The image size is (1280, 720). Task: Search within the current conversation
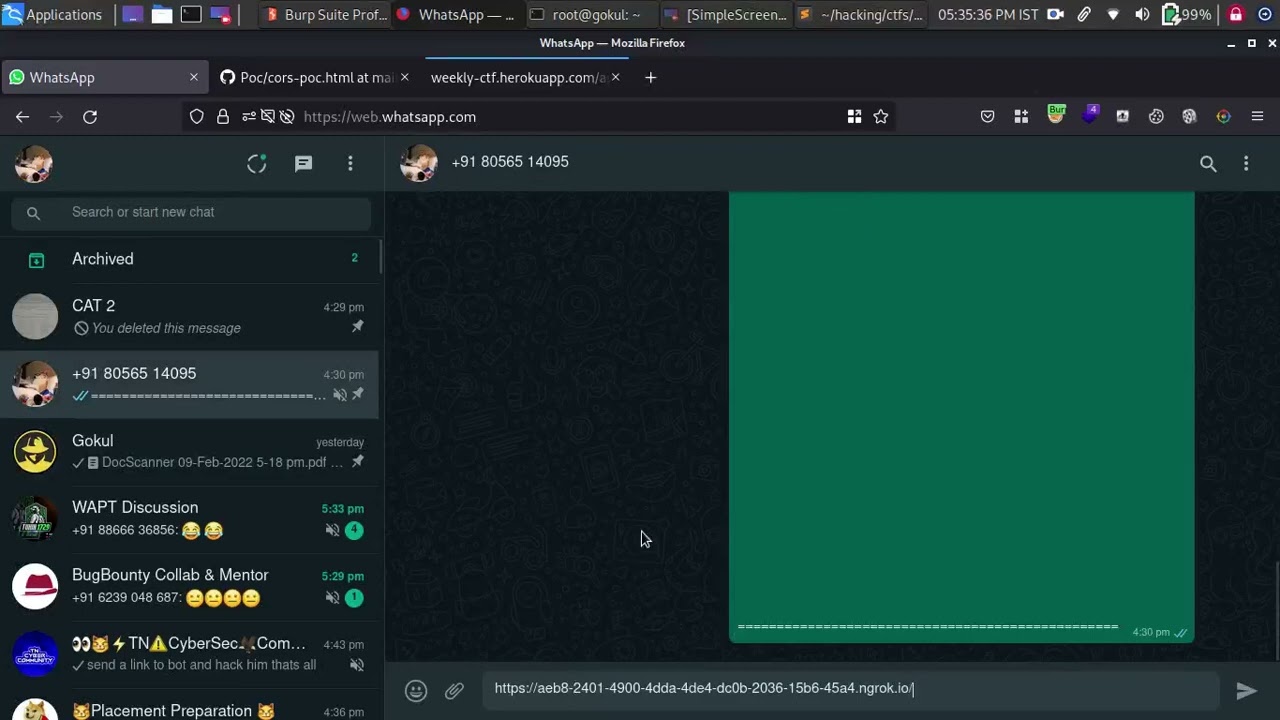(1208, 164)
